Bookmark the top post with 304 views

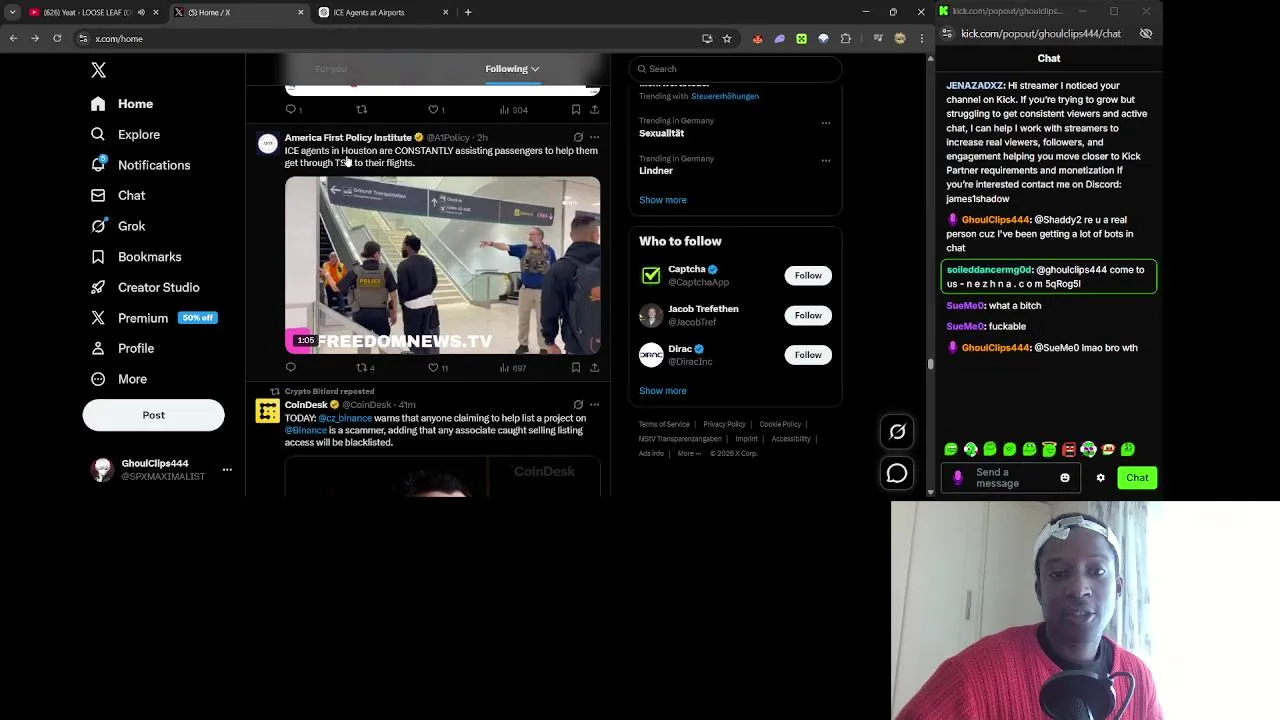576,109
